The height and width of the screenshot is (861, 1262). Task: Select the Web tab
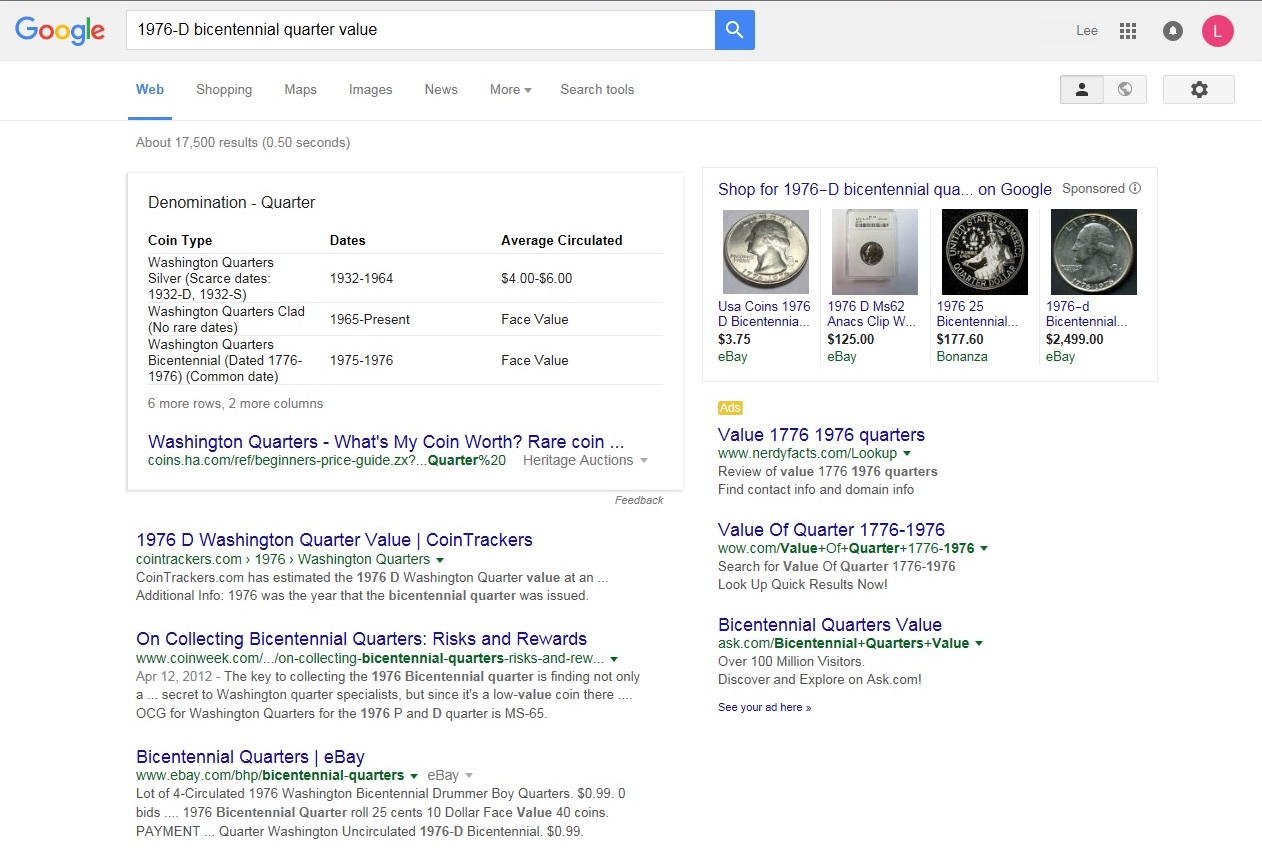(150, 90)
